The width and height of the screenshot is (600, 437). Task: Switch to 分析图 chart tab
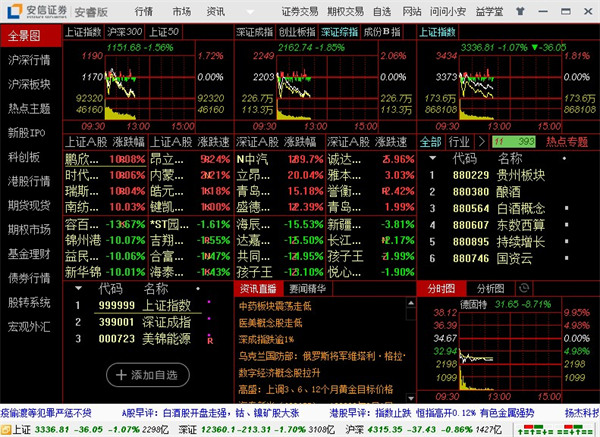[491, 289]
